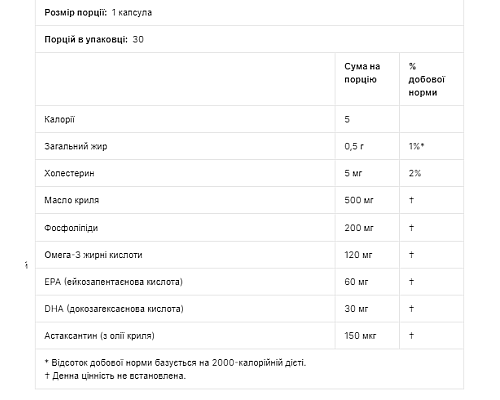The width and height of the screenshot is (500, 400).
Task: Click the 0,5 г amount value
Action: pos(354,146)
